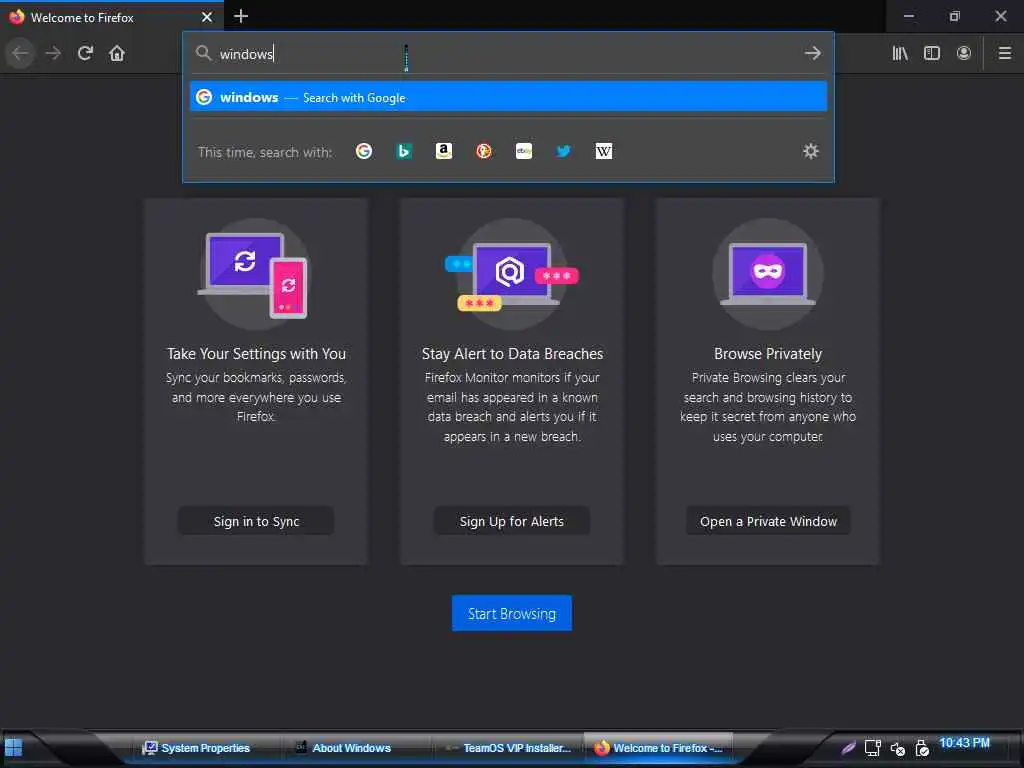
Task: Click the 'This time, search with:' label
Action: (x=265, y=152)
